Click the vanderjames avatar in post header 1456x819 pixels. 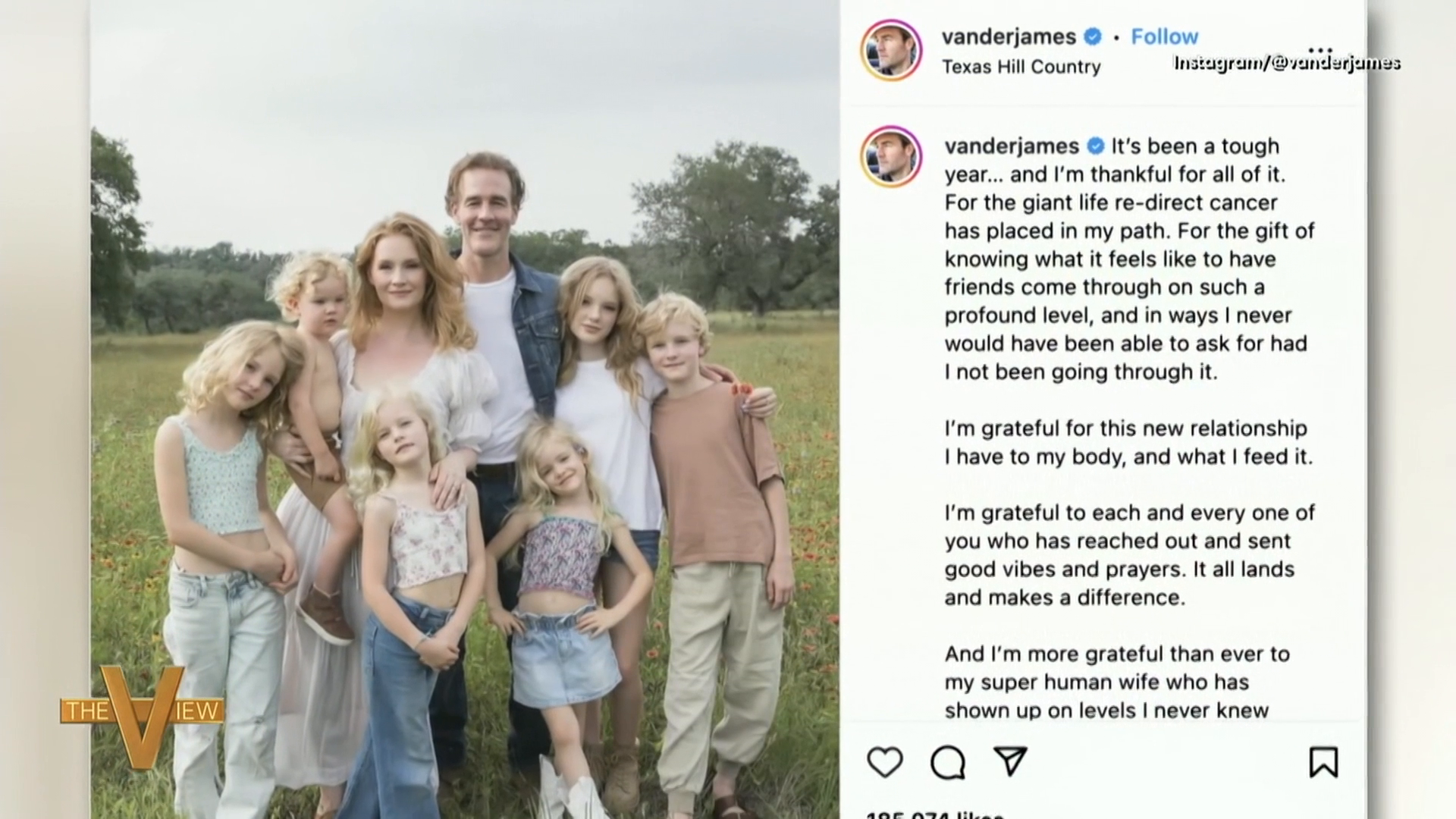(x=891, y=50)
